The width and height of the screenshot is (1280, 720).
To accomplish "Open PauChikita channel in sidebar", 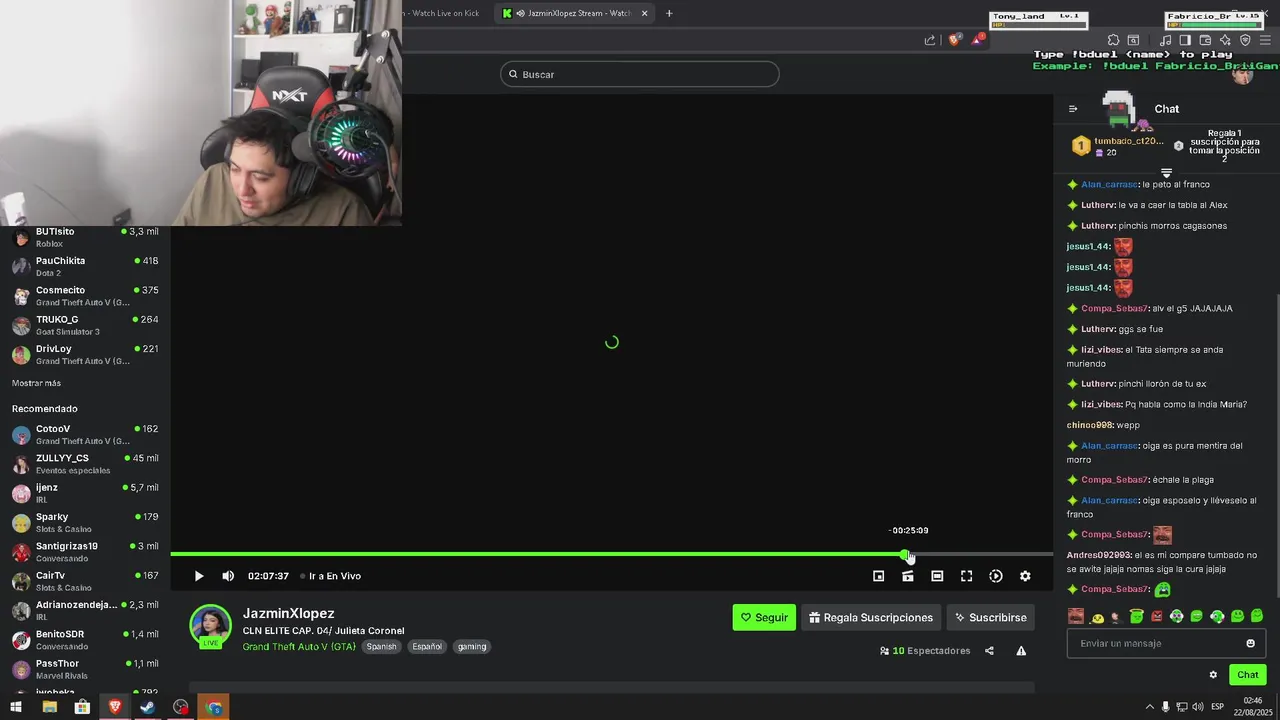I will pyautogui.click(x=85, y=266).
